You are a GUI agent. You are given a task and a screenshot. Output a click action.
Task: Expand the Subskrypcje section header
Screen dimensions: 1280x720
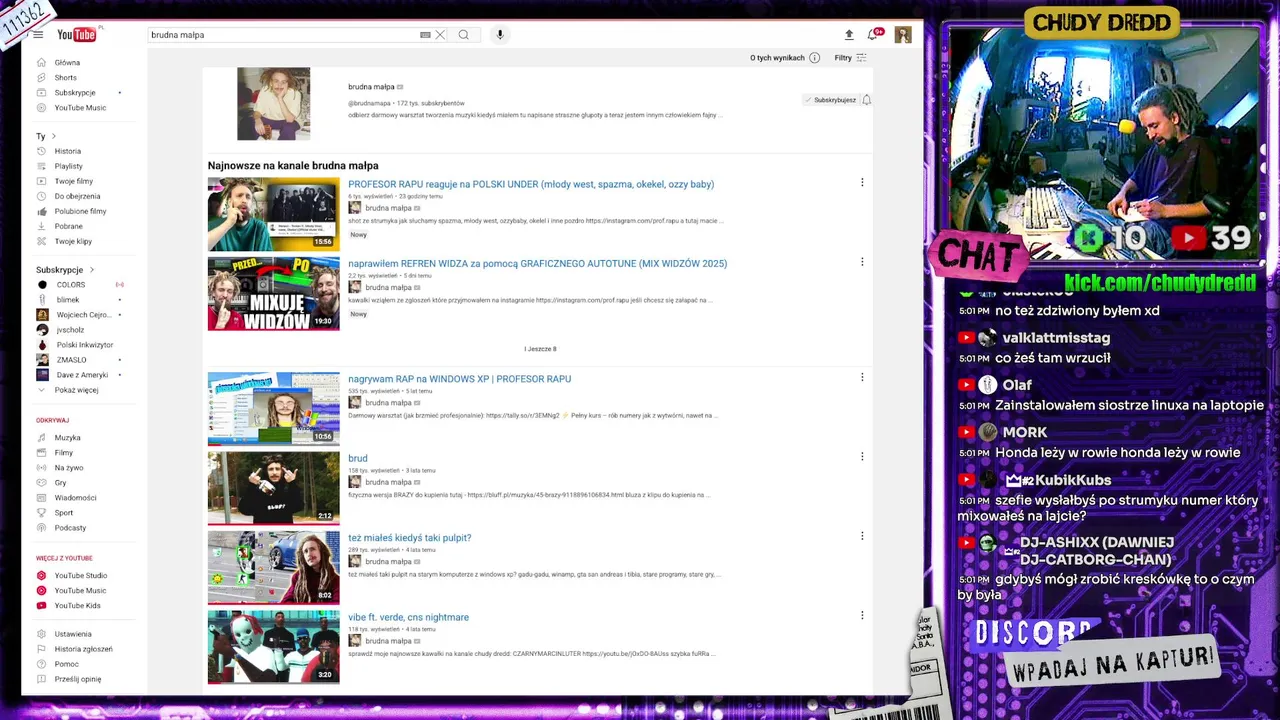pos(65,270)
